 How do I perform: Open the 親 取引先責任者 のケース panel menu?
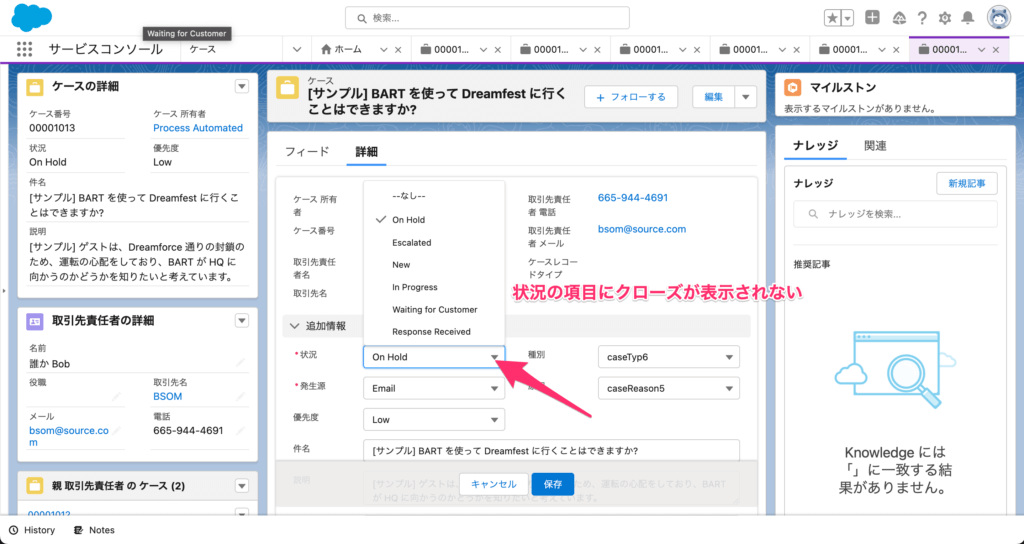(242, 486)
